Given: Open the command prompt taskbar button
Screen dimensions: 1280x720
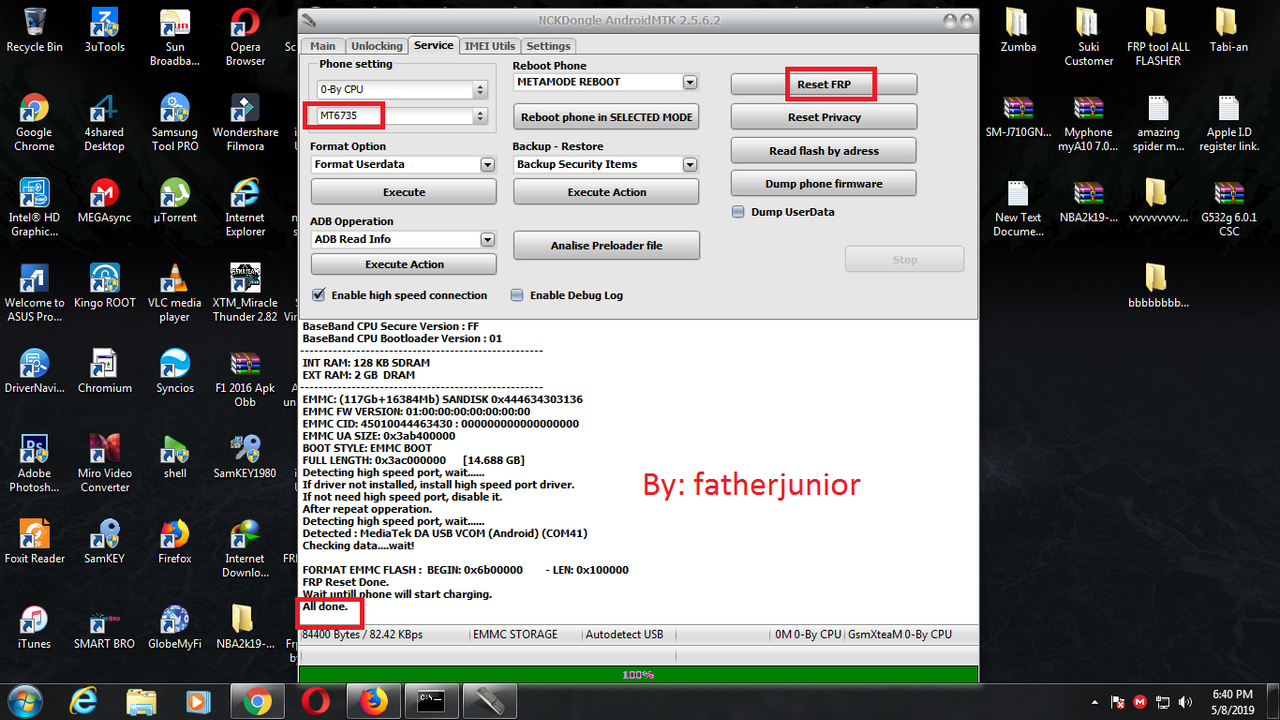Looking at the screenshot, I should [432, 701].
